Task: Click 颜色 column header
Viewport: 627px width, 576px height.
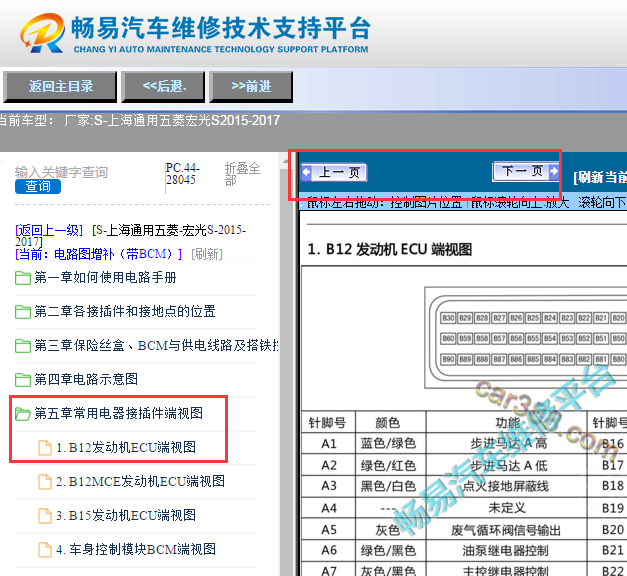Action: tap(391, 422)
